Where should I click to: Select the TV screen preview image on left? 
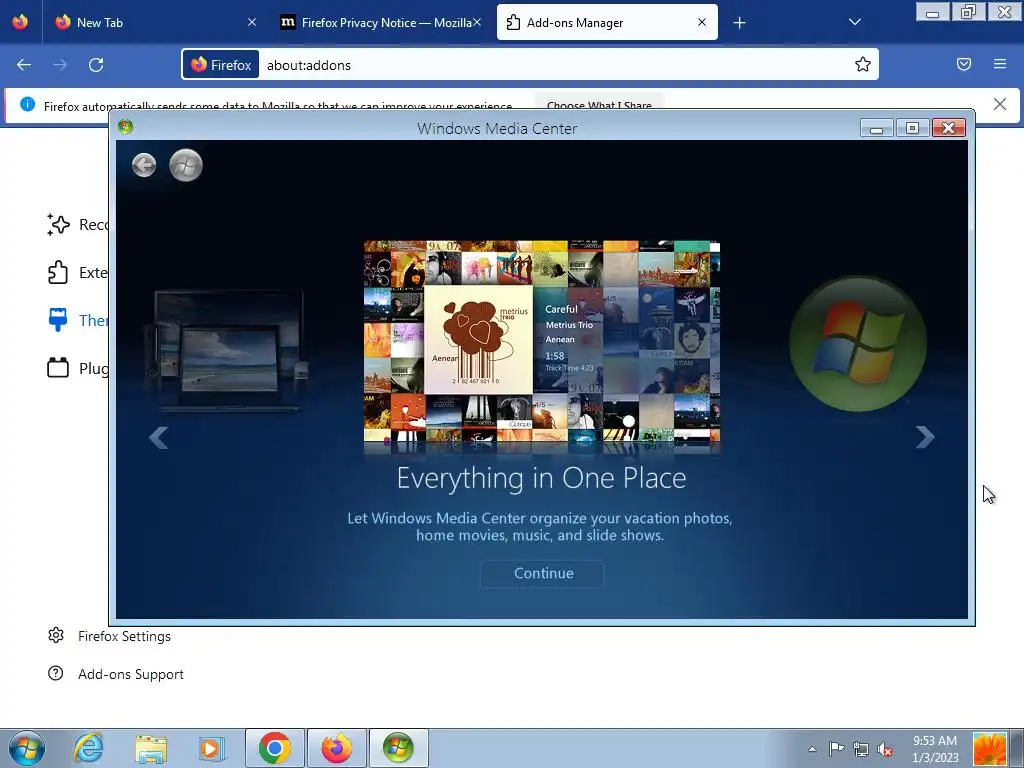click(x=227, y=351)
